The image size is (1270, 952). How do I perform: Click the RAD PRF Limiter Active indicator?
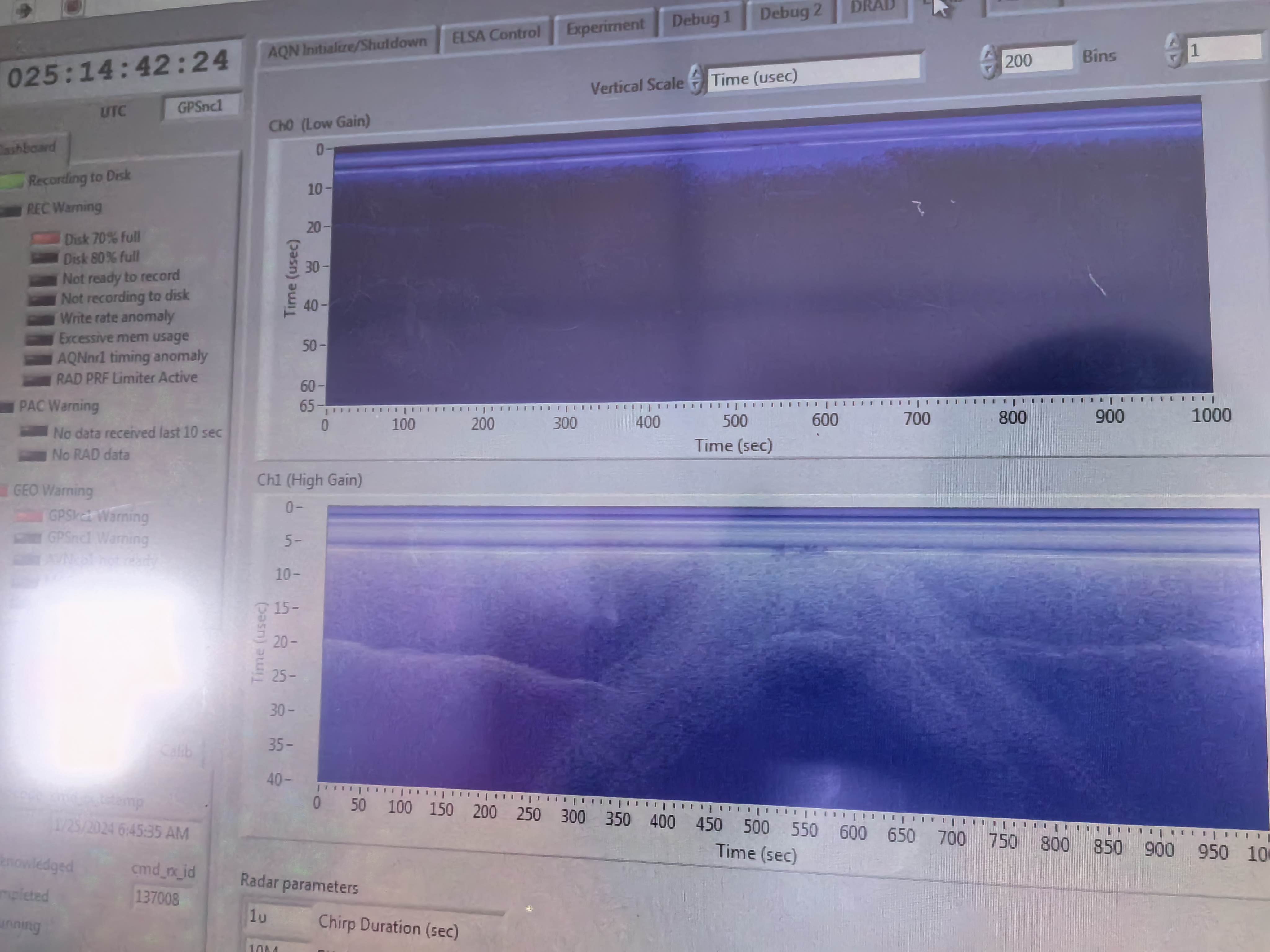pos(37,381)
